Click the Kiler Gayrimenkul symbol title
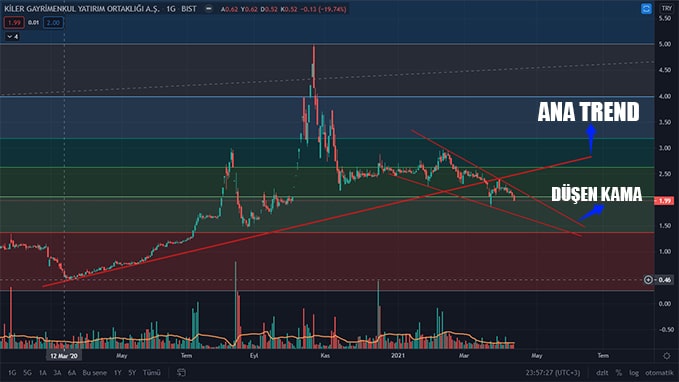The image size is (679, 382). pos(82,9)
